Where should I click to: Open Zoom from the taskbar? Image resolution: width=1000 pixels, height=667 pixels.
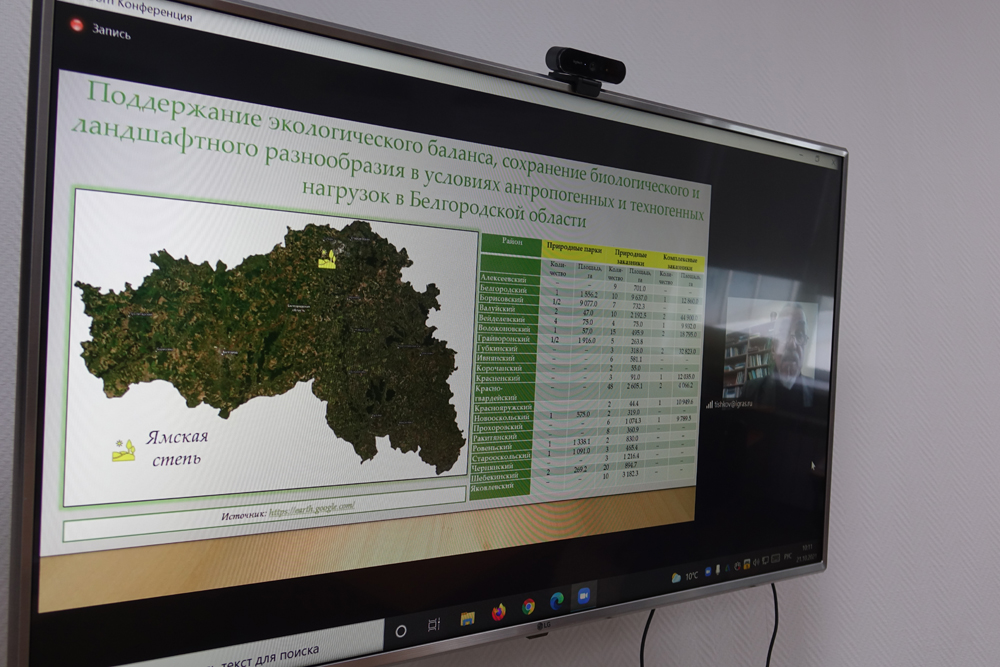pos(584,596)
